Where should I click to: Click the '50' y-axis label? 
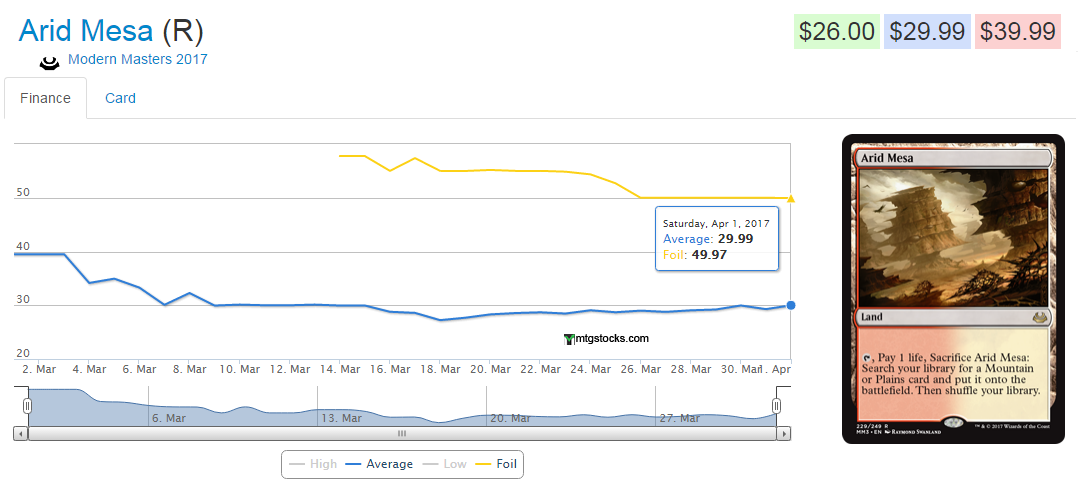click(23, 192)
